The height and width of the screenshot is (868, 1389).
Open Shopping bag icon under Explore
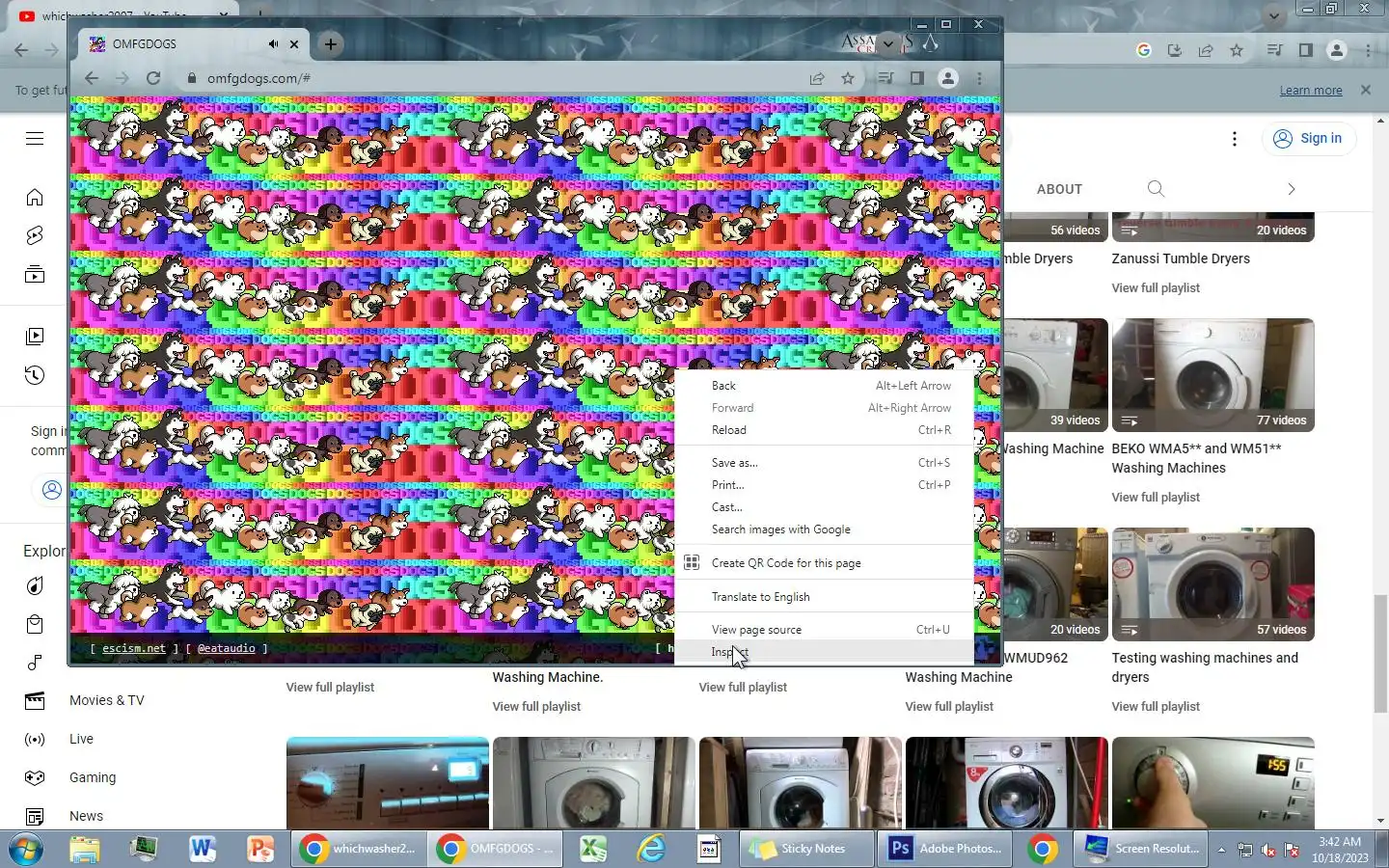(35, 624)
